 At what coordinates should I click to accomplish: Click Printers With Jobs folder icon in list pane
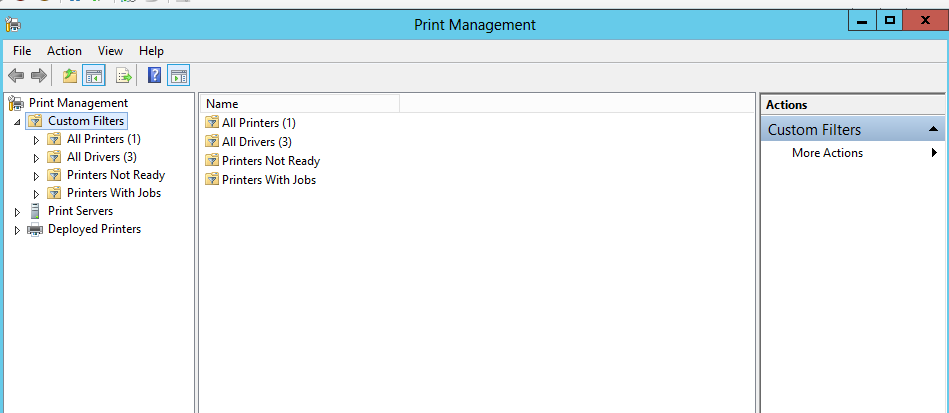coord(212,180)
